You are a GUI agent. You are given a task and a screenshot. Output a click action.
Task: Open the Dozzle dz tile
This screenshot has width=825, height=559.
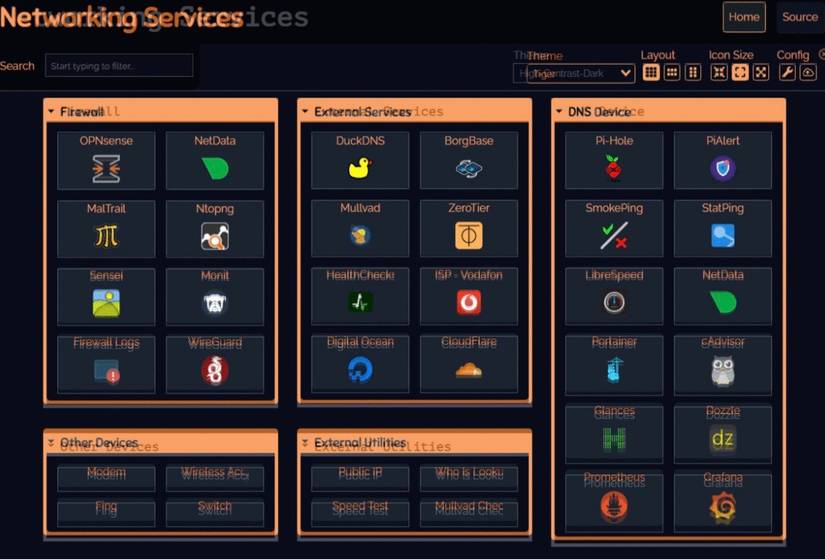pyautogui.click(x=723, y=433)
